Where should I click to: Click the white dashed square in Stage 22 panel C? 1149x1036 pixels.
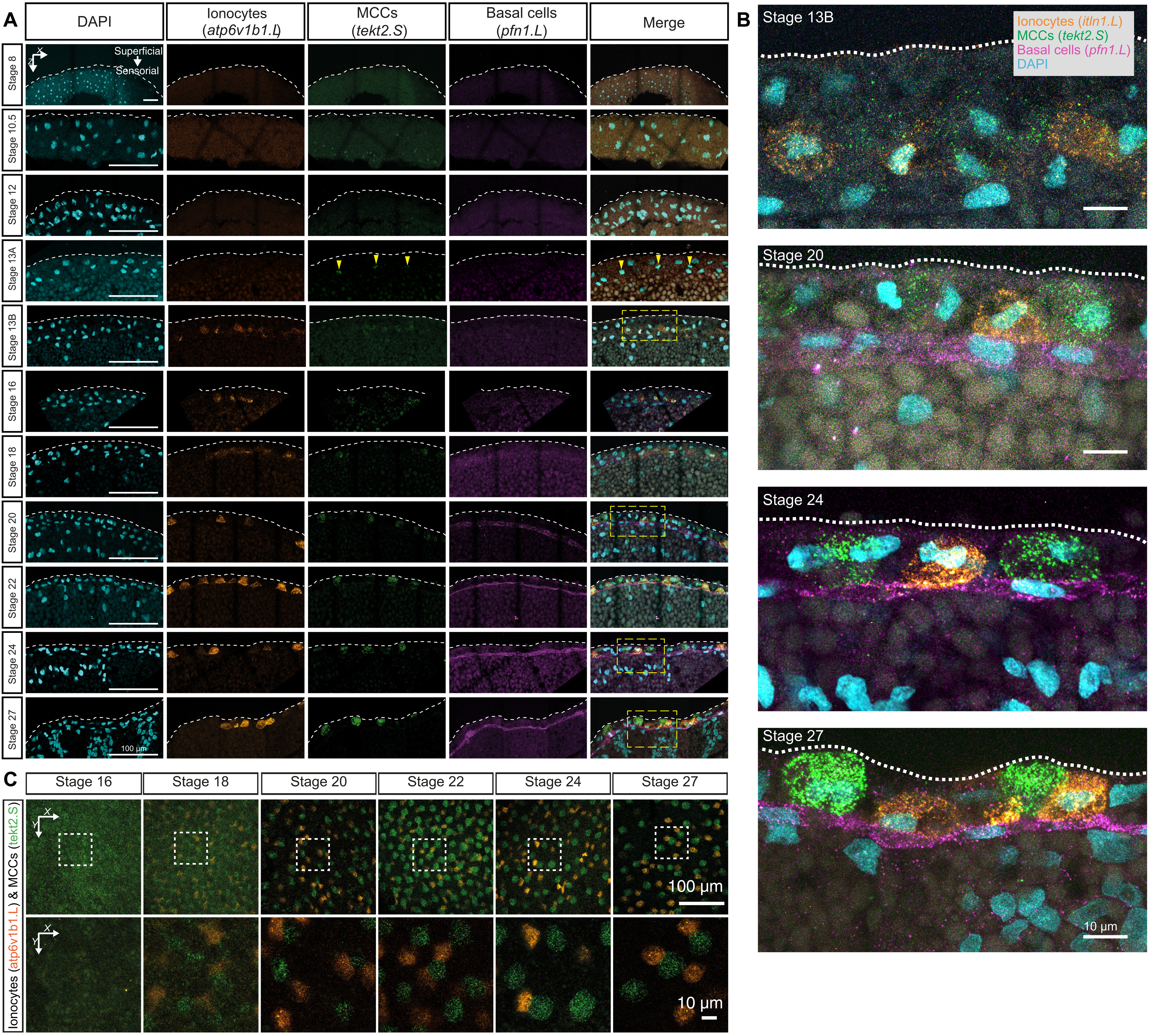point(429,854)
